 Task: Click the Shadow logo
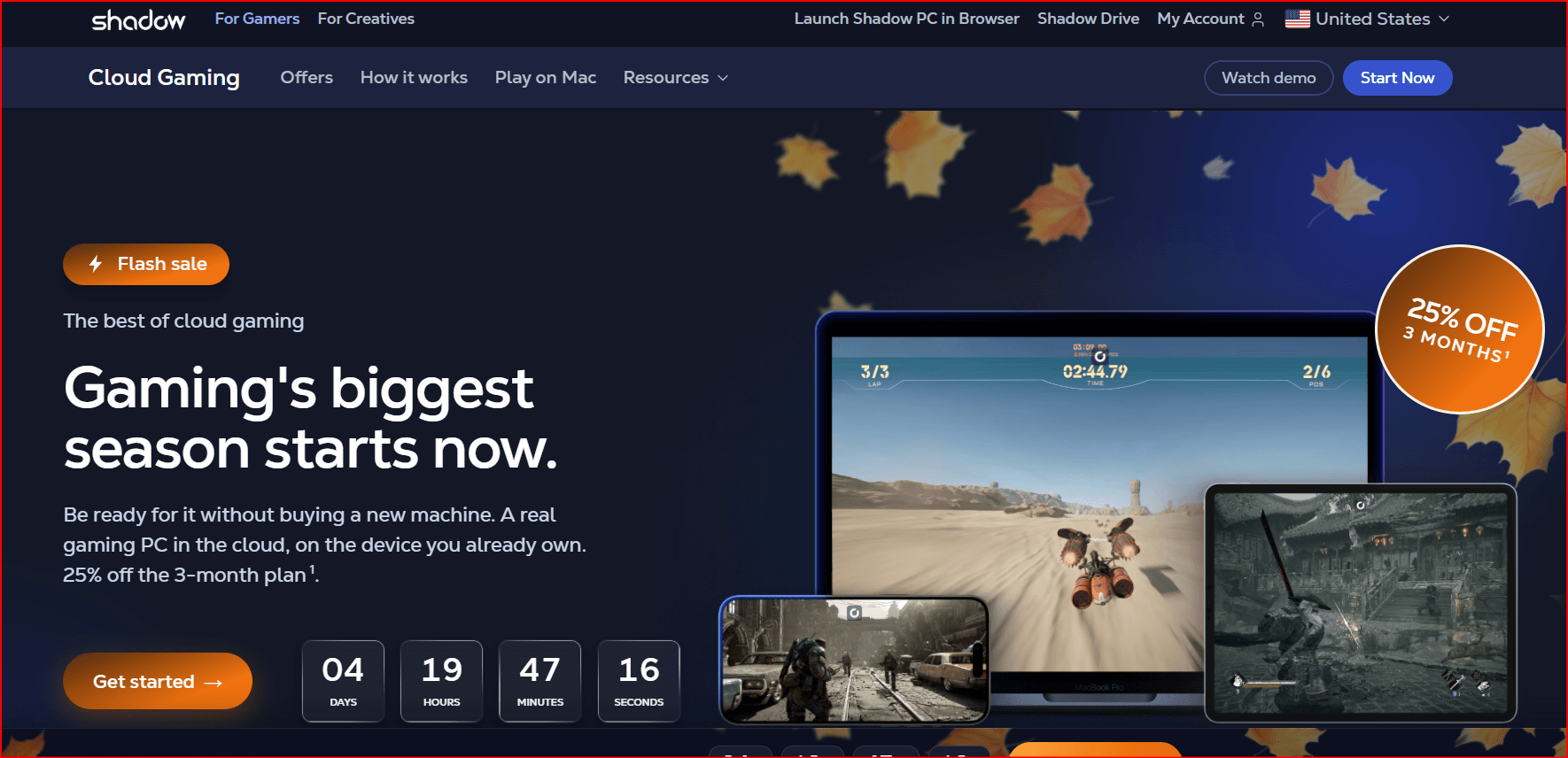(x=138, y=19)
